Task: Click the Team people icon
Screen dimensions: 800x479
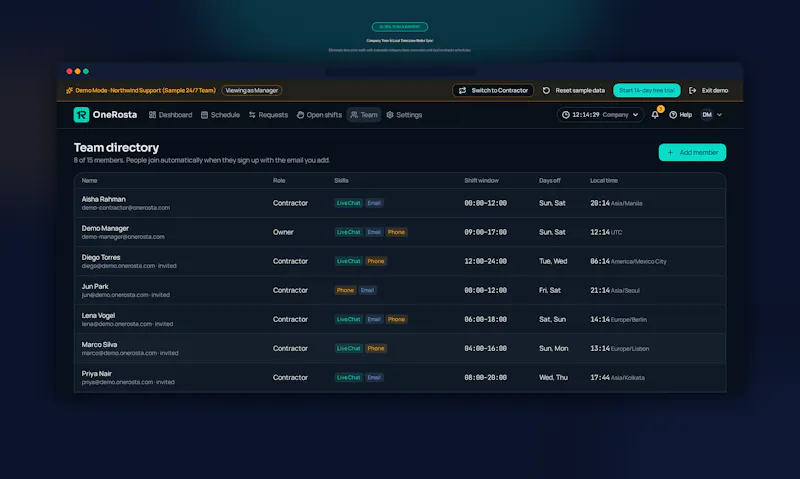Action: 354,115
